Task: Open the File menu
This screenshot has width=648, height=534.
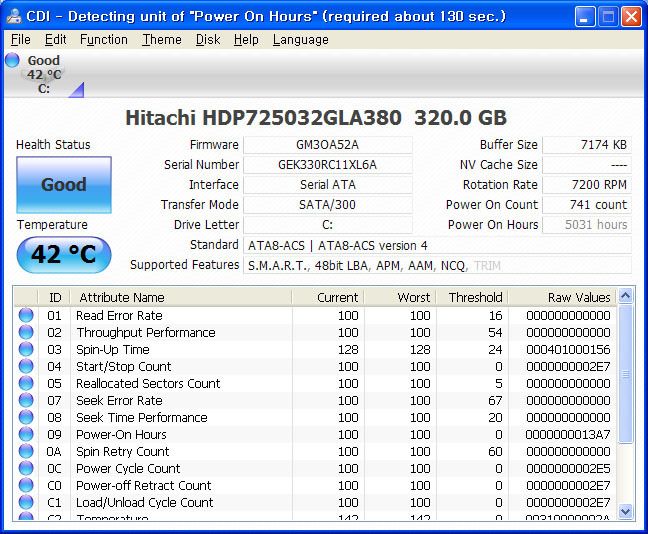Action: [x=21, y=40]
